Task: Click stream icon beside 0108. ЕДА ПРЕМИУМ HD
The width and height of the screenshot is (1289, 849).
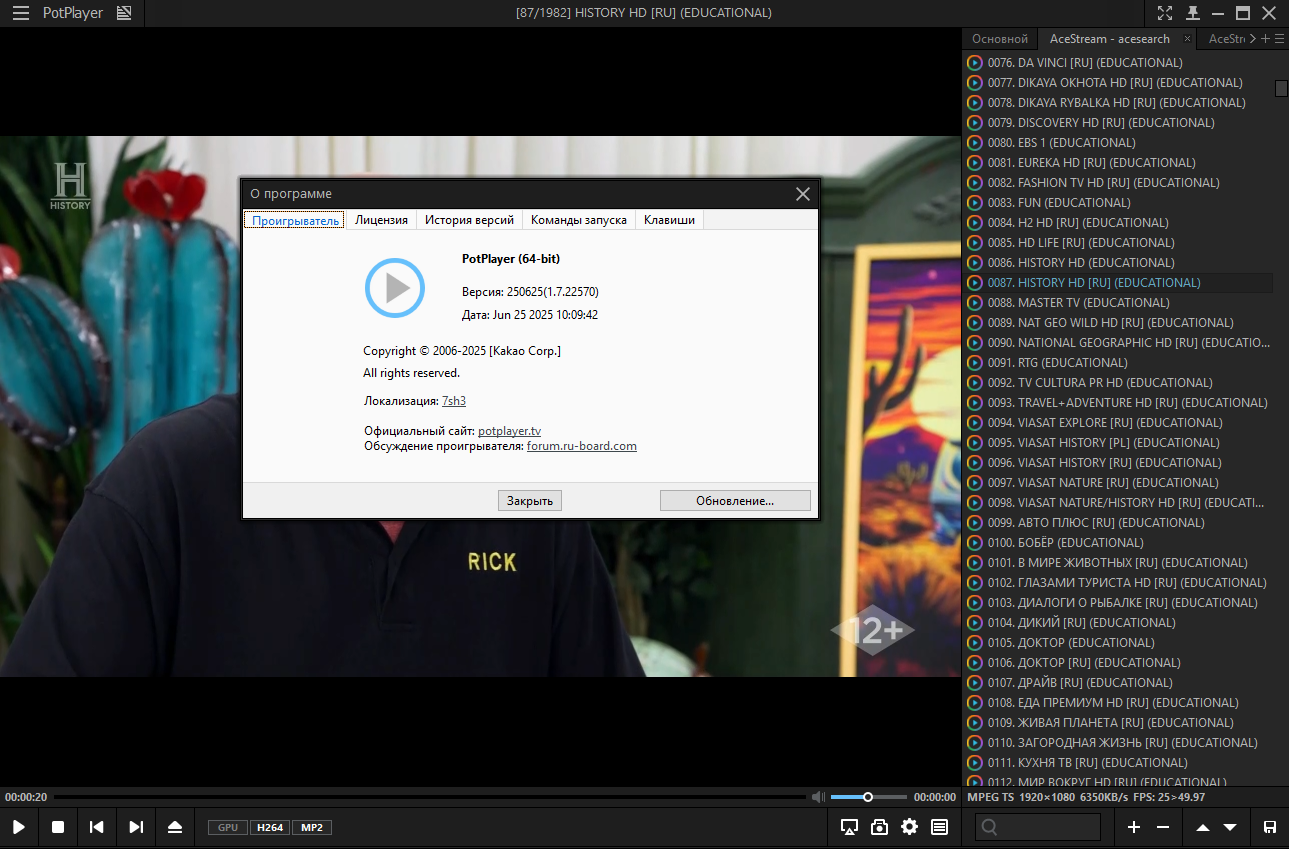Action: 975,703
